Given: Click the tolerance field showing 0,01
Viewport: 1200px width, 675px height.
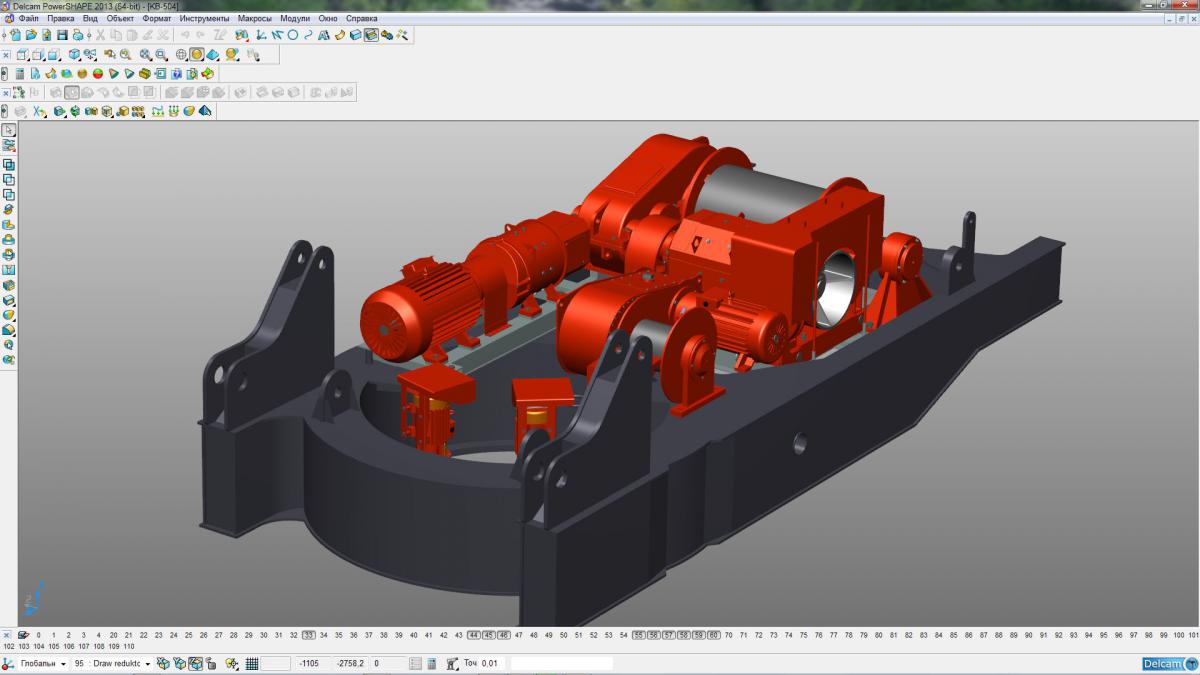Looking at the screenshot, I should tap(491, 663).
